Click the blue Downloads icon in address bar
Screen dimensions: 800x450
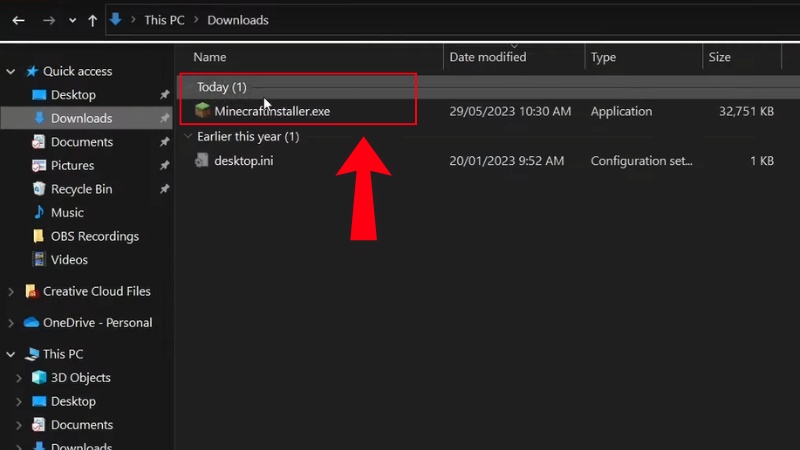tap(116, 19)
